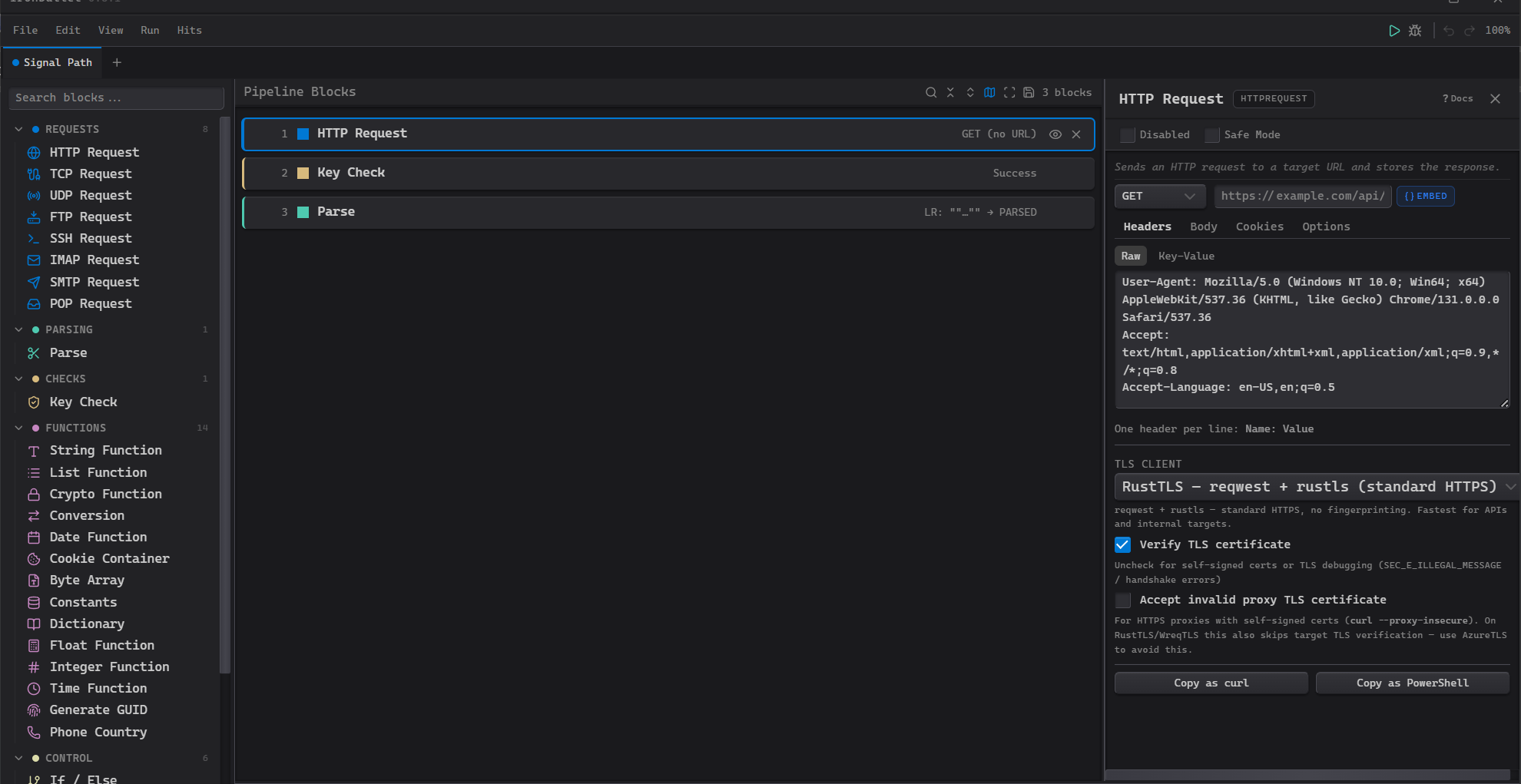Viewport: 1521px width, 784px height.
Task: Add SSH Request block from sidebar
Action: point(90,238)
